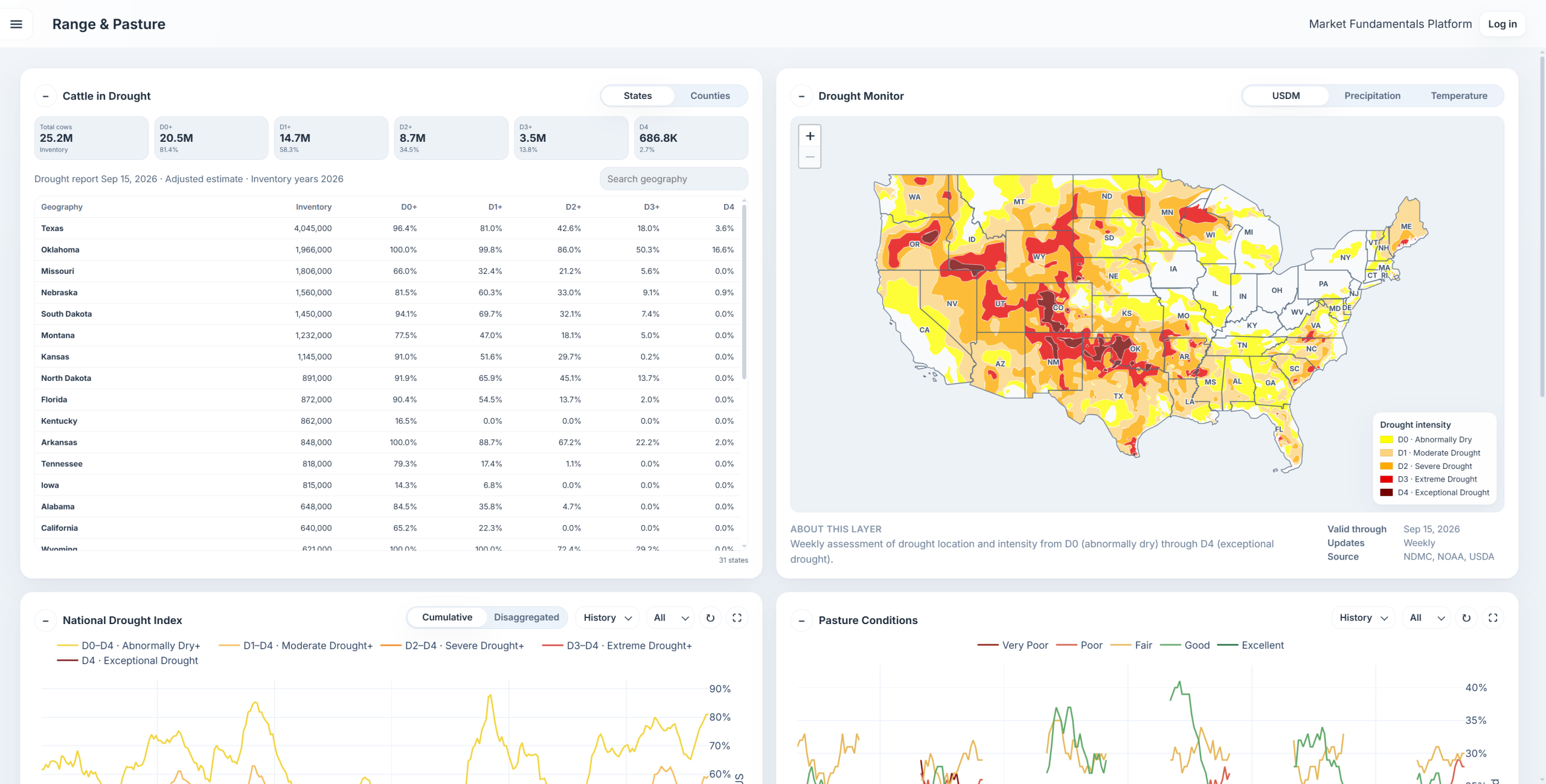Switch map to Temperature tab
Screen dimensions: 1546x784
[x=1459, y=96]
